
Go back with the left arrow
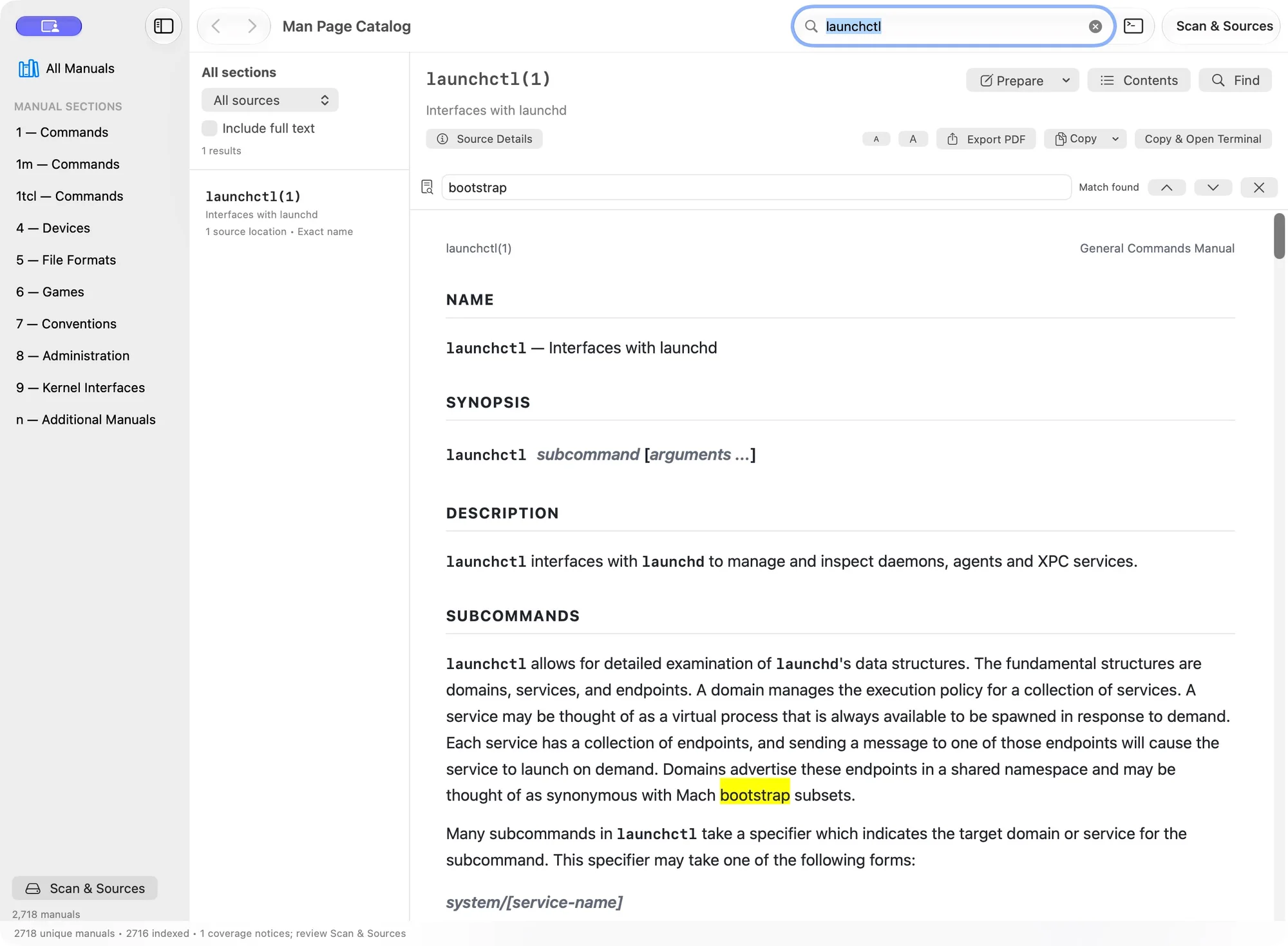216,26
